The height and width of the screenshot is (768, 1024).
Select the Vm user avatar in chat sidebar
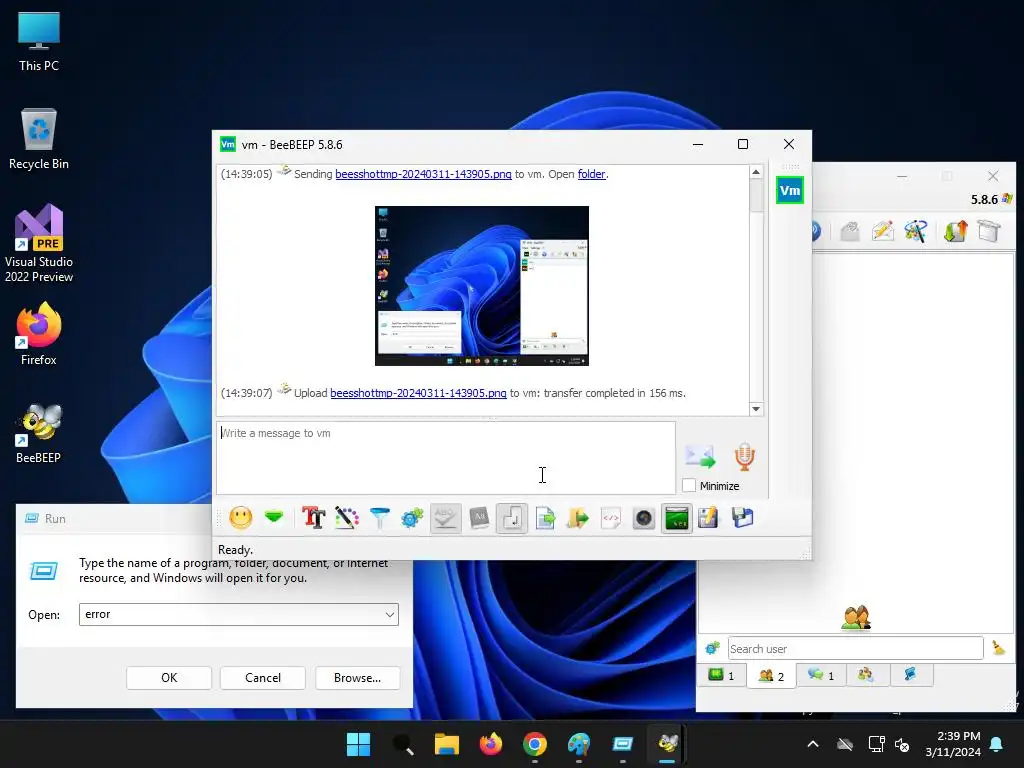[x=790, y=191]
